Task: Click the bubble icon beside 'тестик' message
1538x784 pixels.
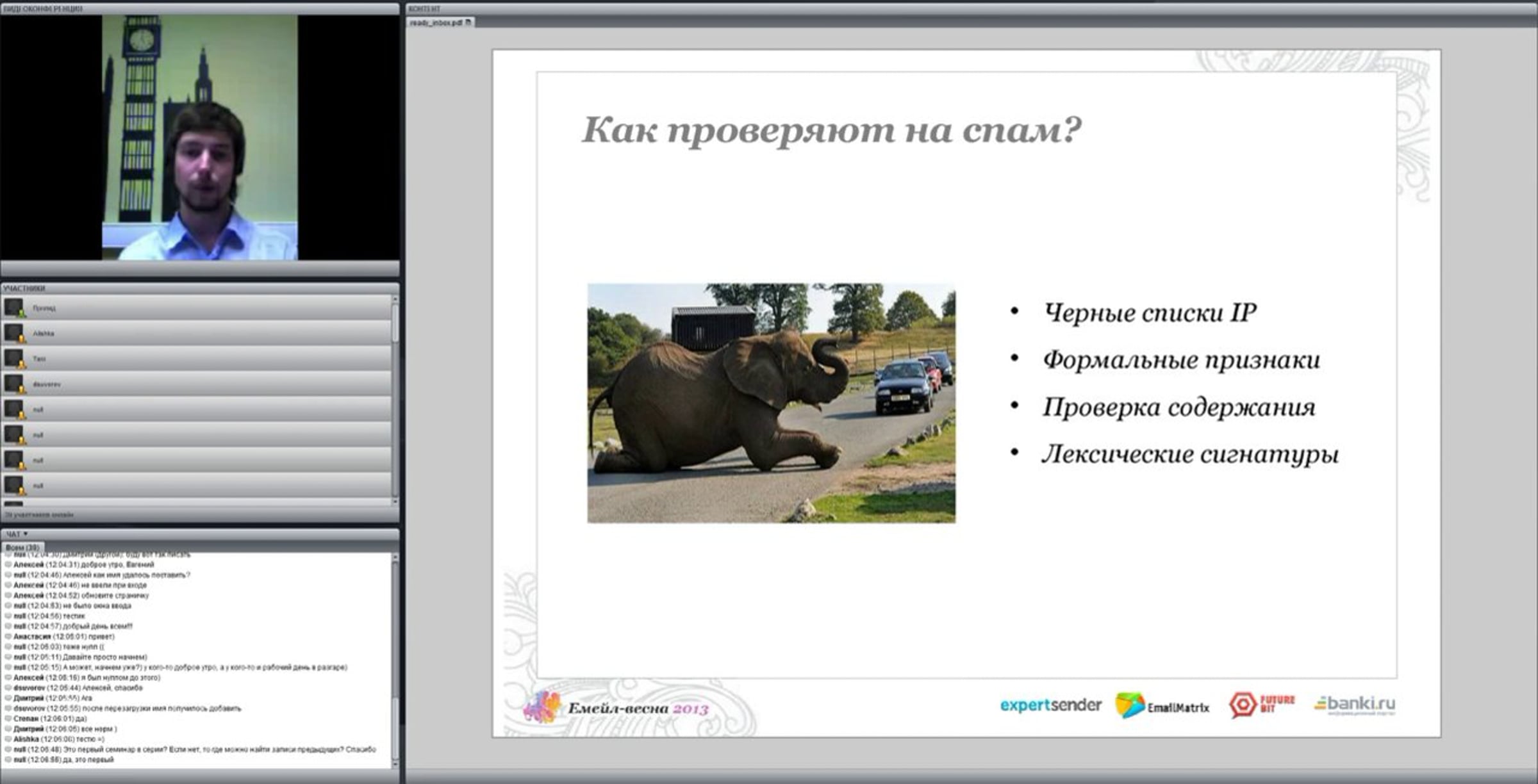Action: [x=8, y=616]
